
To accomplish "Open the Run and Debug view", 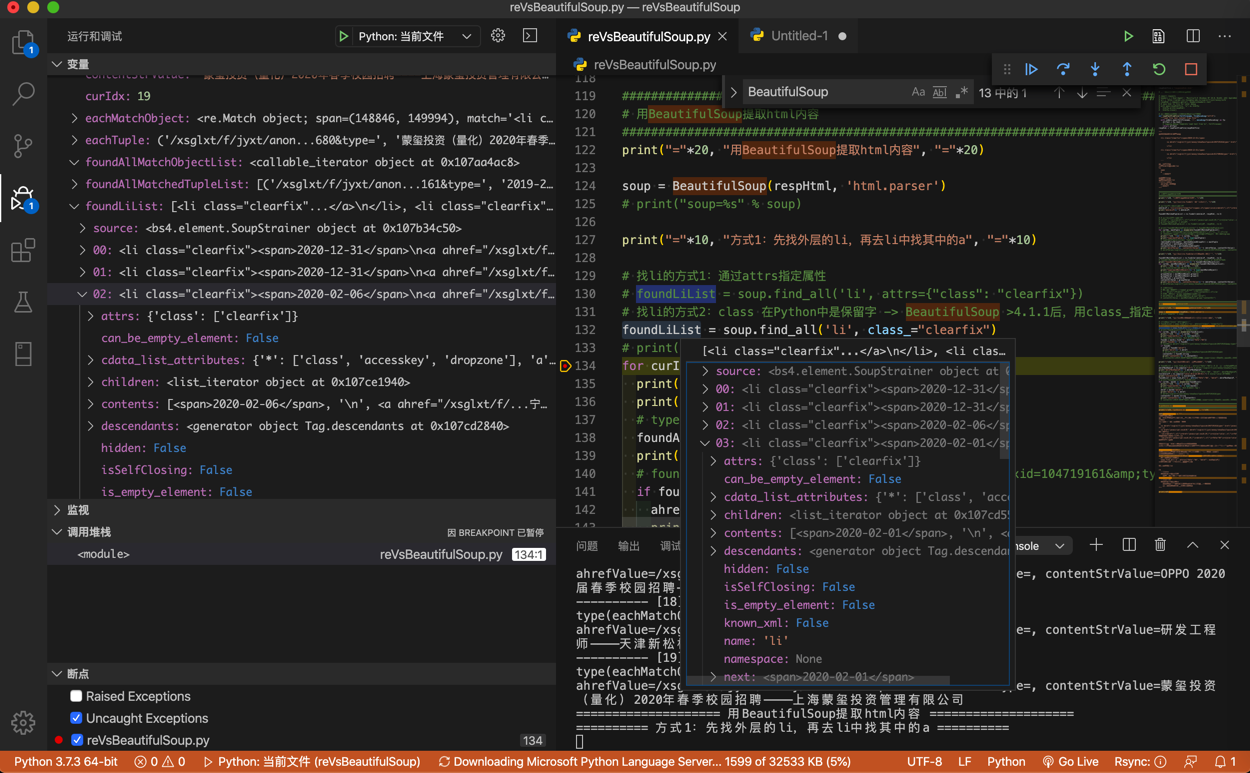I will [23, 198].
